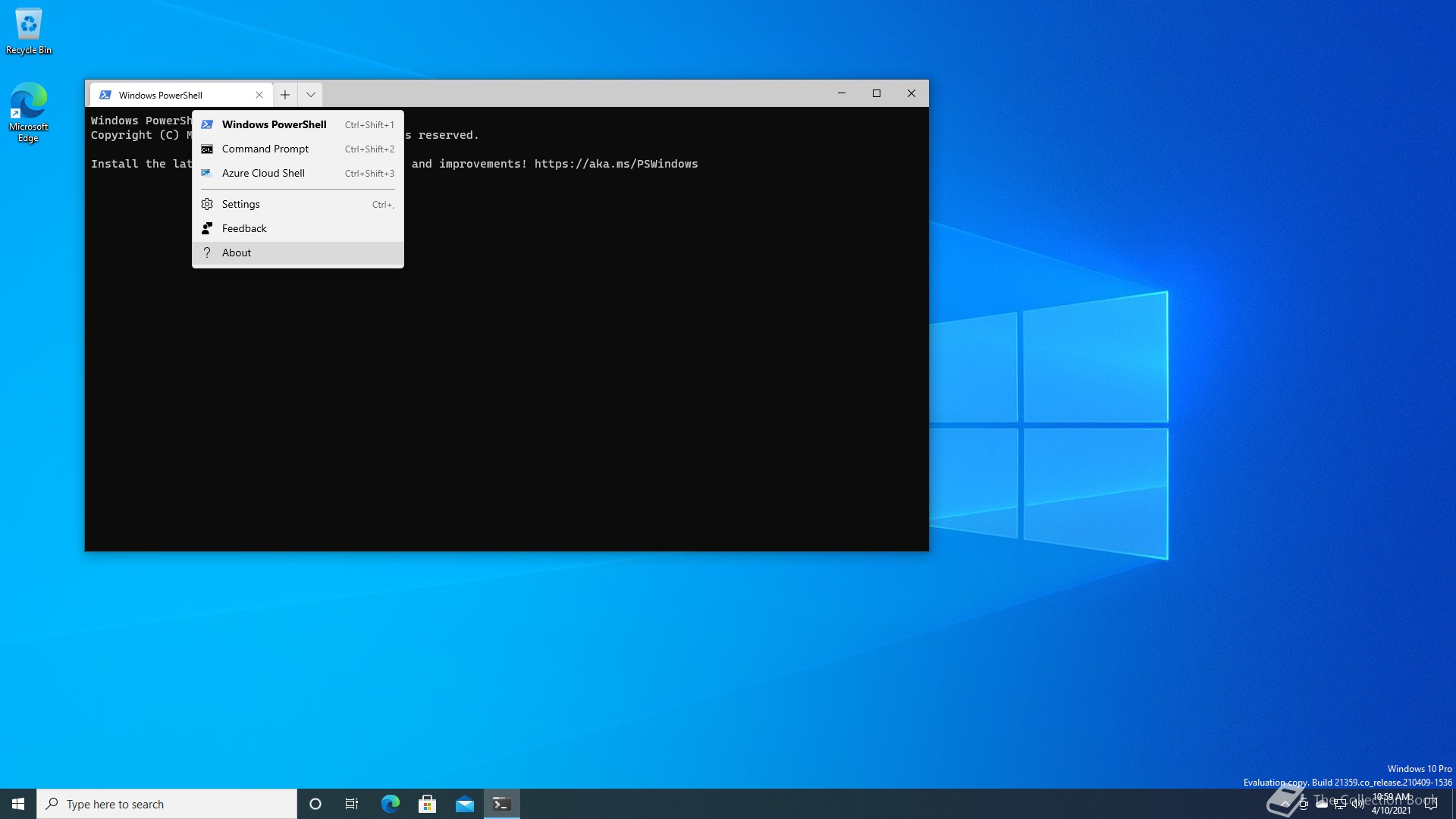Click the Feedback person icon in menu
Image resolution: width=1456 pixels, height=819 pixels.
207,228
